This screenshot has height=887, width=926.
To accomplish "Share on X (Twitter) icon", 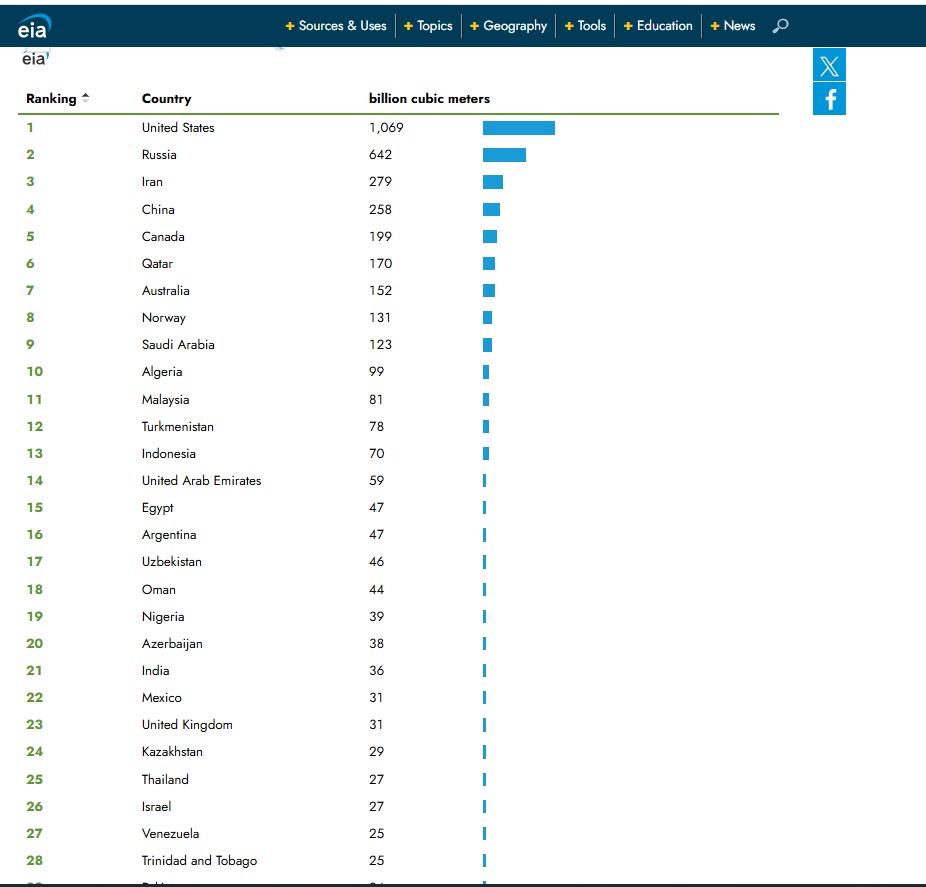I will 829,65.
